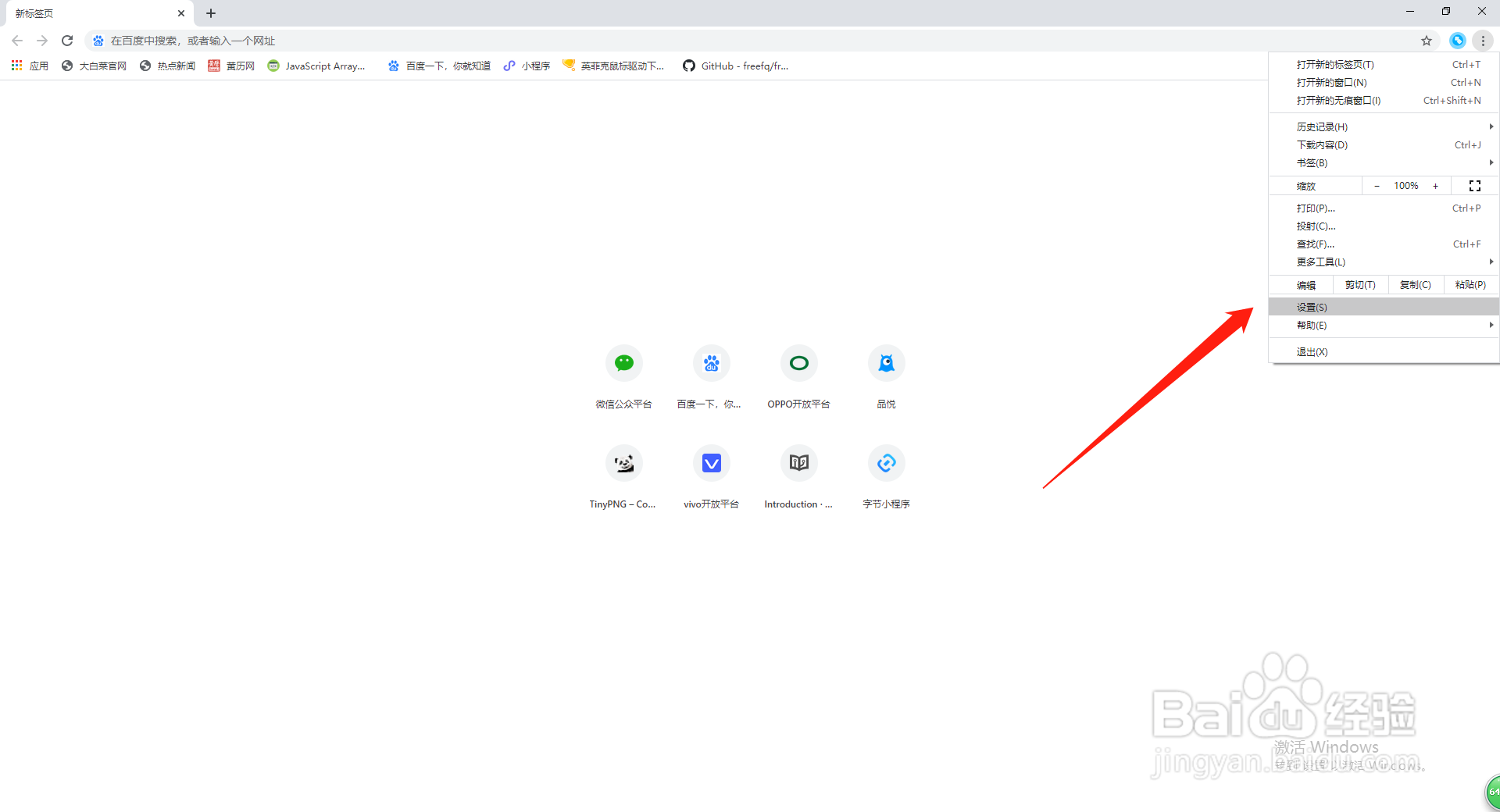The width and height of the screenshot is (1500, 812).
Task: Open the 微信公众平台 shortcut tile
Action: click(624, 378)
